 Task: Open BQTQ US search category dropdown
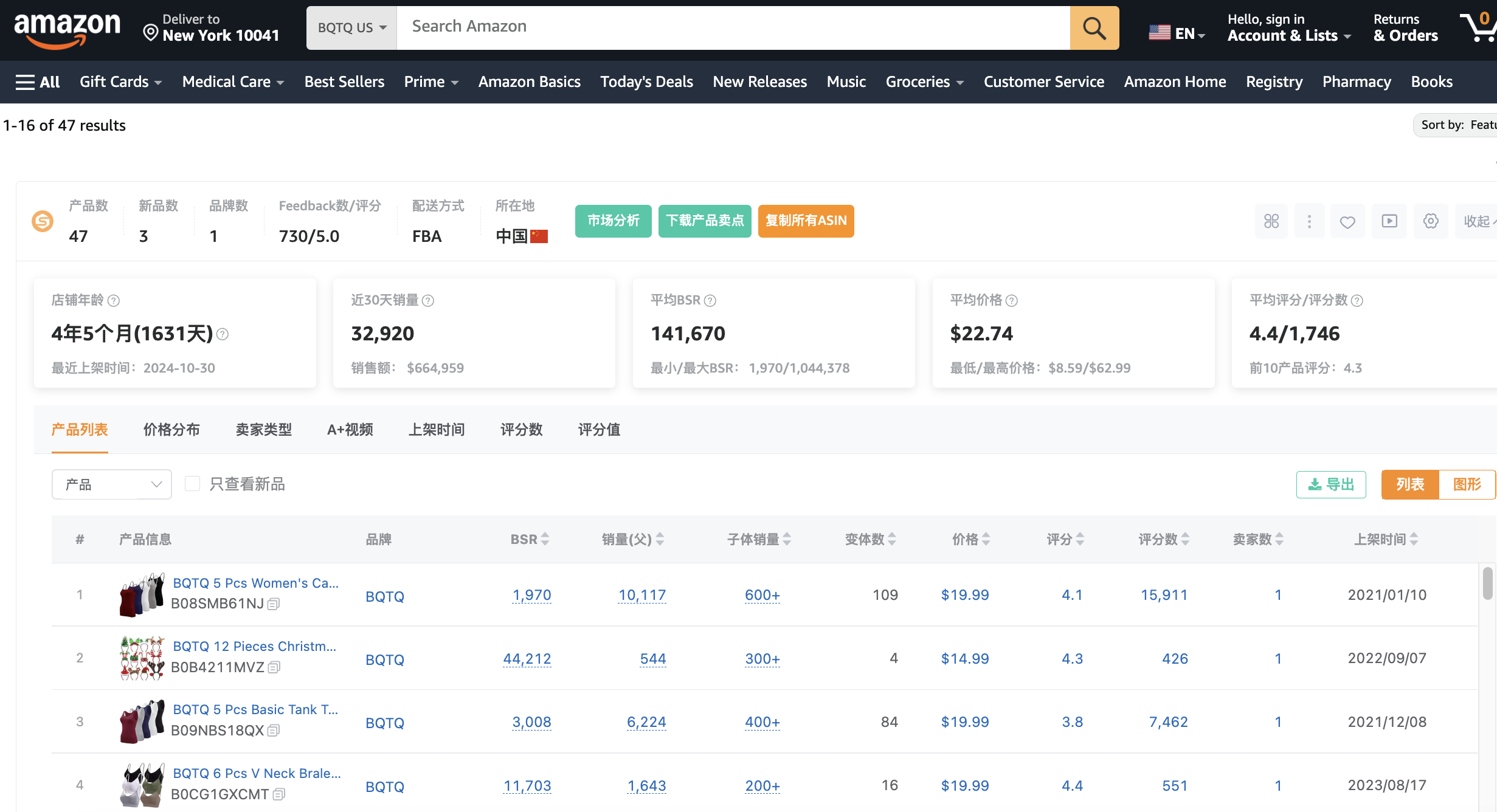(351, 28)
